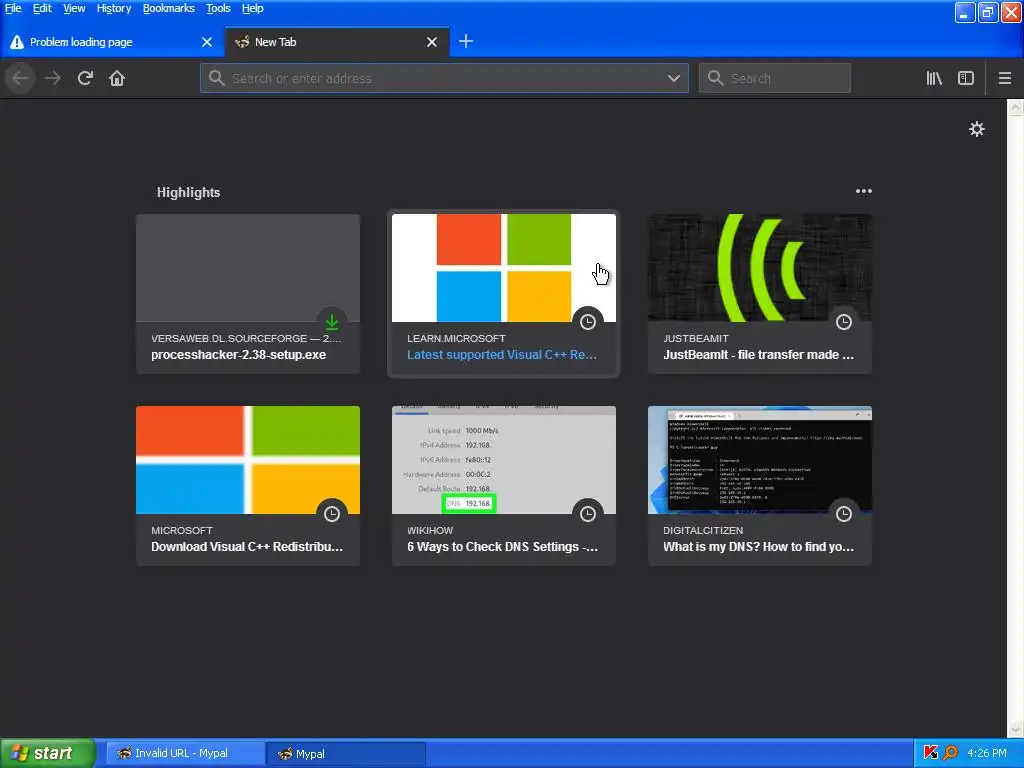1024x768 pixels.
Task: Open What is my DNS article link
Action: [x=758, y=547]
